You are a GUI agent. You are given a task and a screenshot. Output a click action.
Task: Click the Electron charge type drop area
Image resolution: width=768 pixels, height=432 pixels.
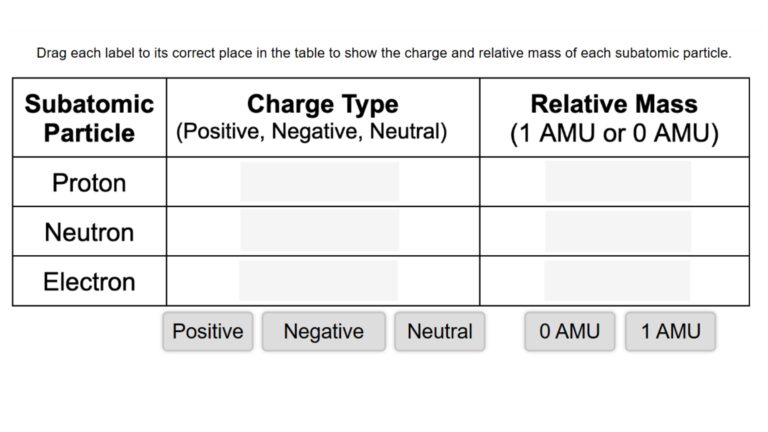point(319,281)
